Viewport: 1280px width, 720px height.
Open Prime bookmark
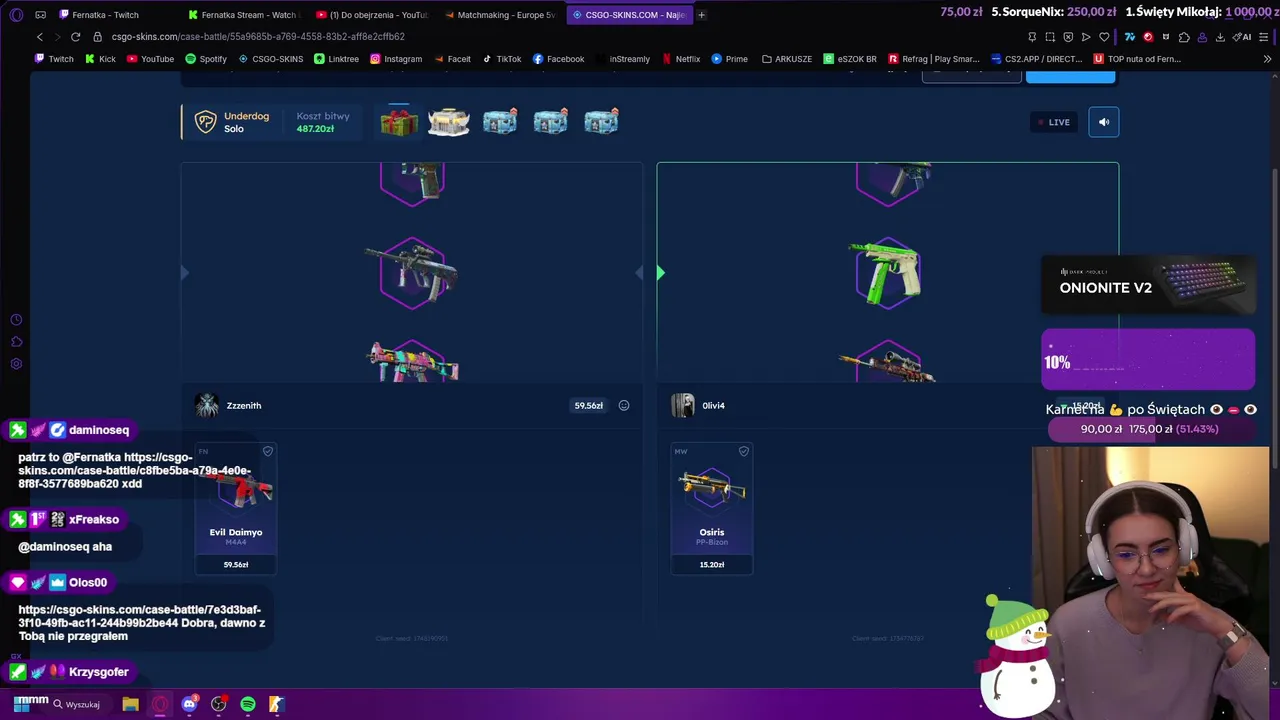coord(730,59)
